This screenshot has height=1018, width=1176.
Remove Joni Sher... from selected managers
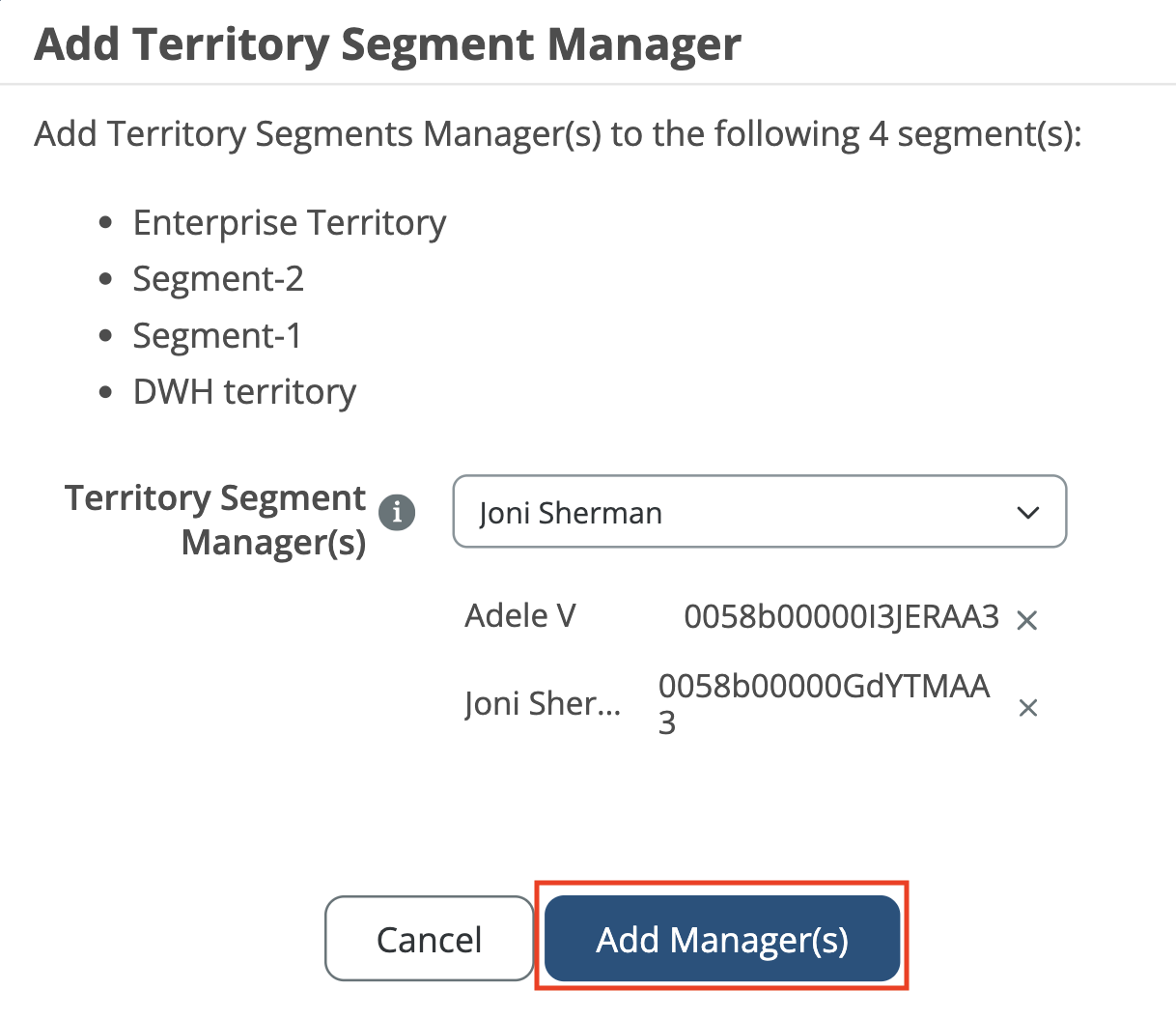1028,708
